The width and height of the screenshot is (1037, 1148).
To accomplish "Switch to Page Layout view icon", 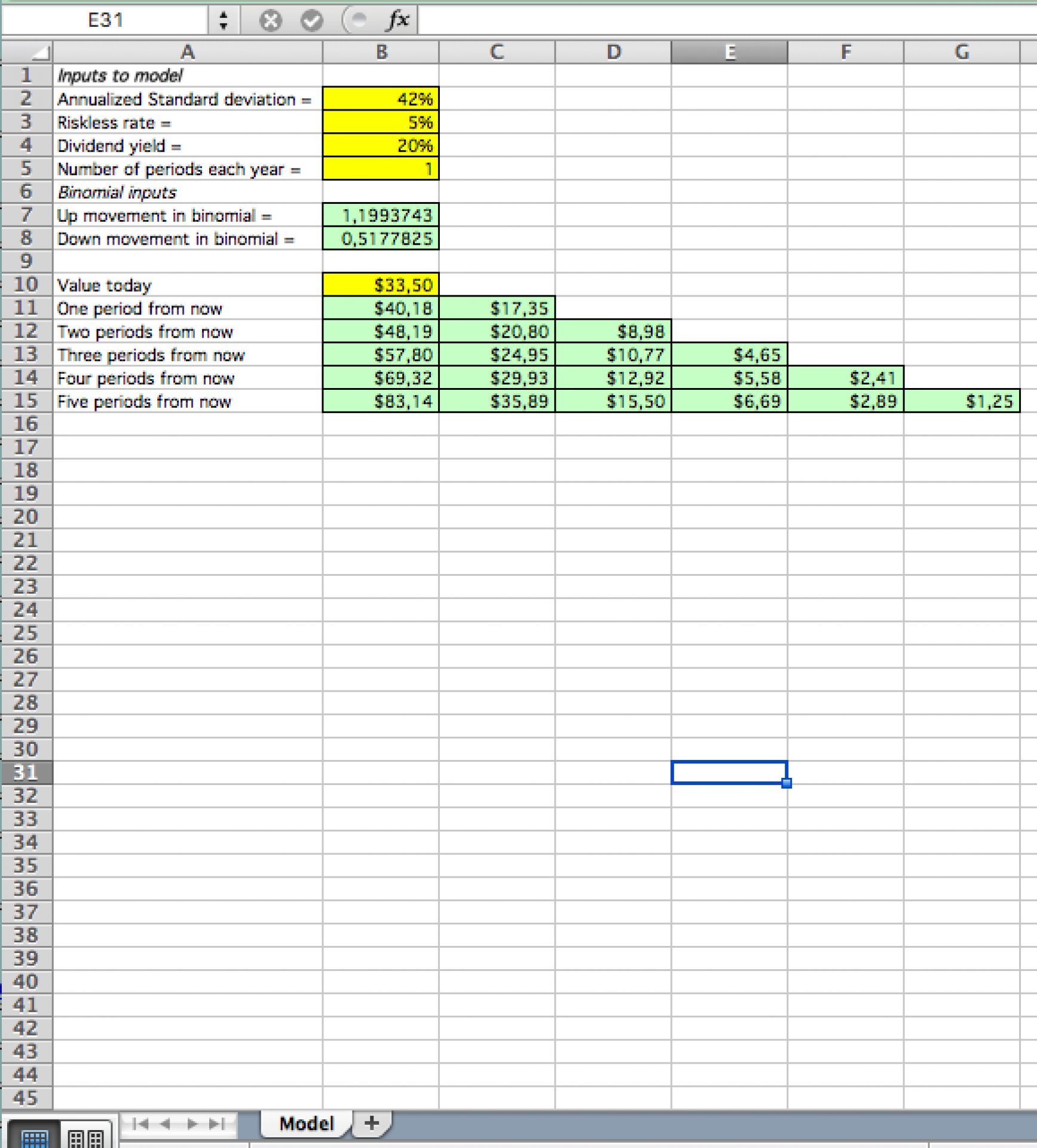I will click(86, 1136).
